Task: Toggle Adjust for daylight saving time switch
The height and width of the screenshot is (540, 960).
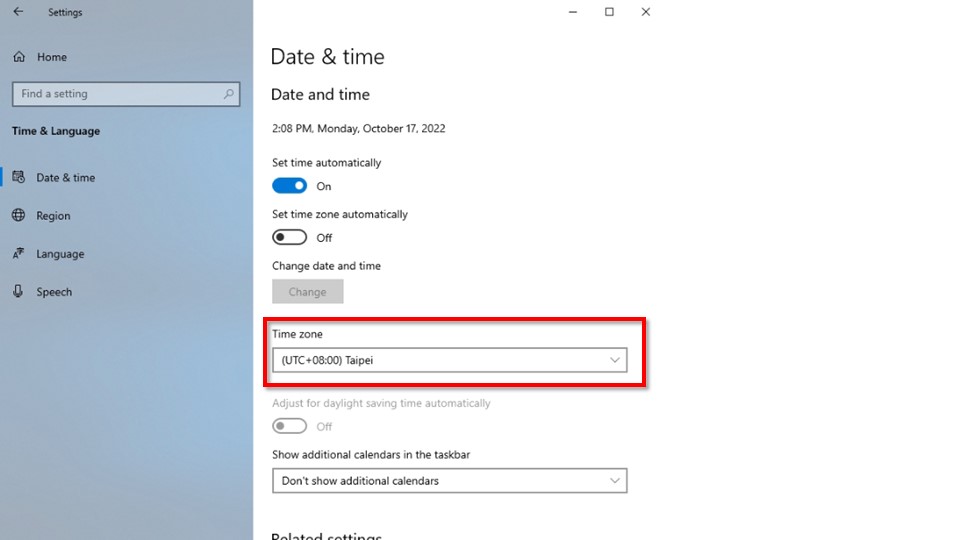Action: (x=290, y=426)
